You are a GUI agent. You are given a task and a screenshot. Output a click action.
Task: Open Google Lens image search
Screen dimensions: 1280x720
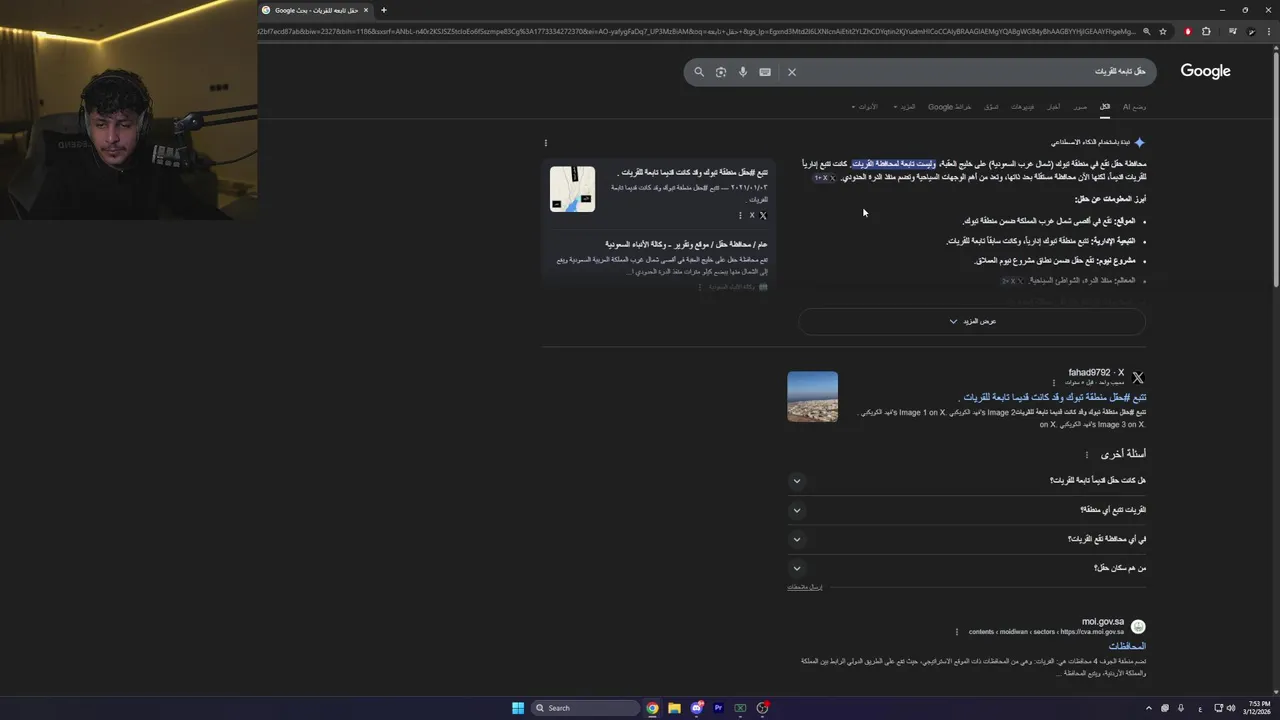click(721, 72)
